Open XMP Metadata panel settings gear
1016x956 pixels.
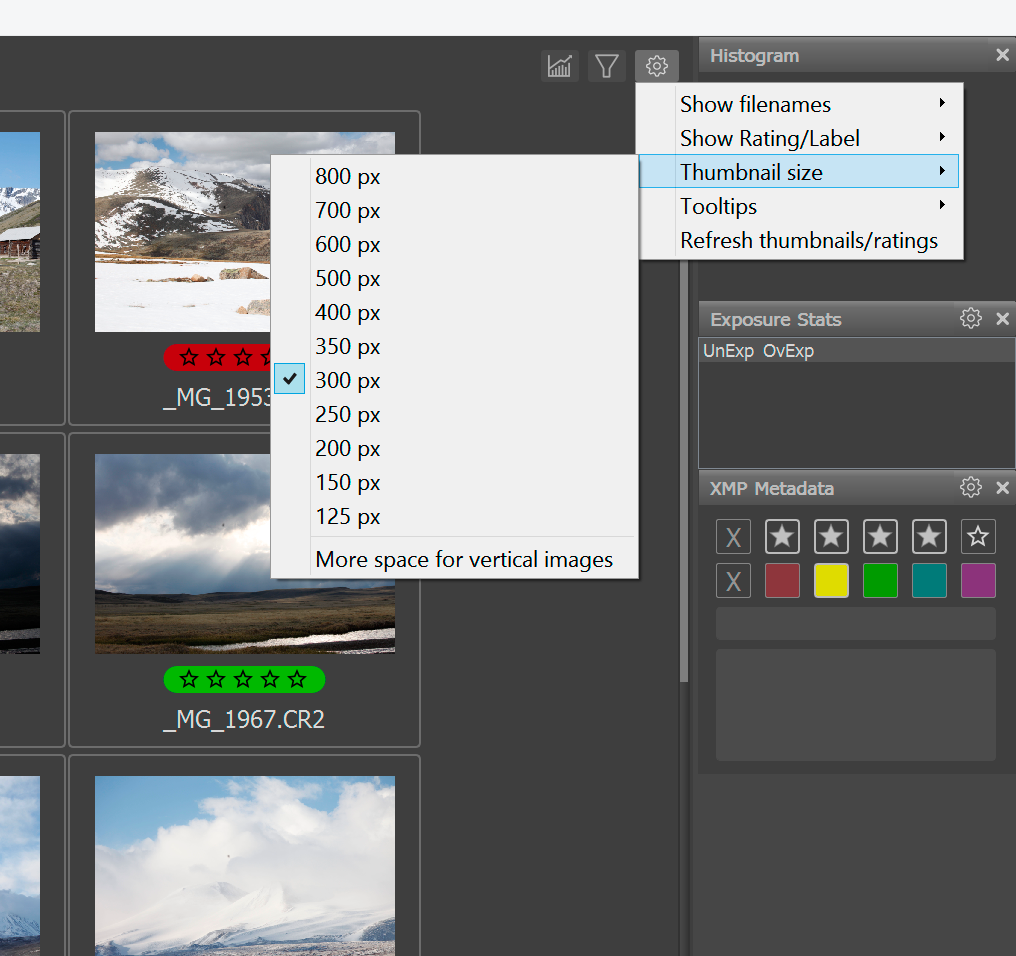pos(970,488)
